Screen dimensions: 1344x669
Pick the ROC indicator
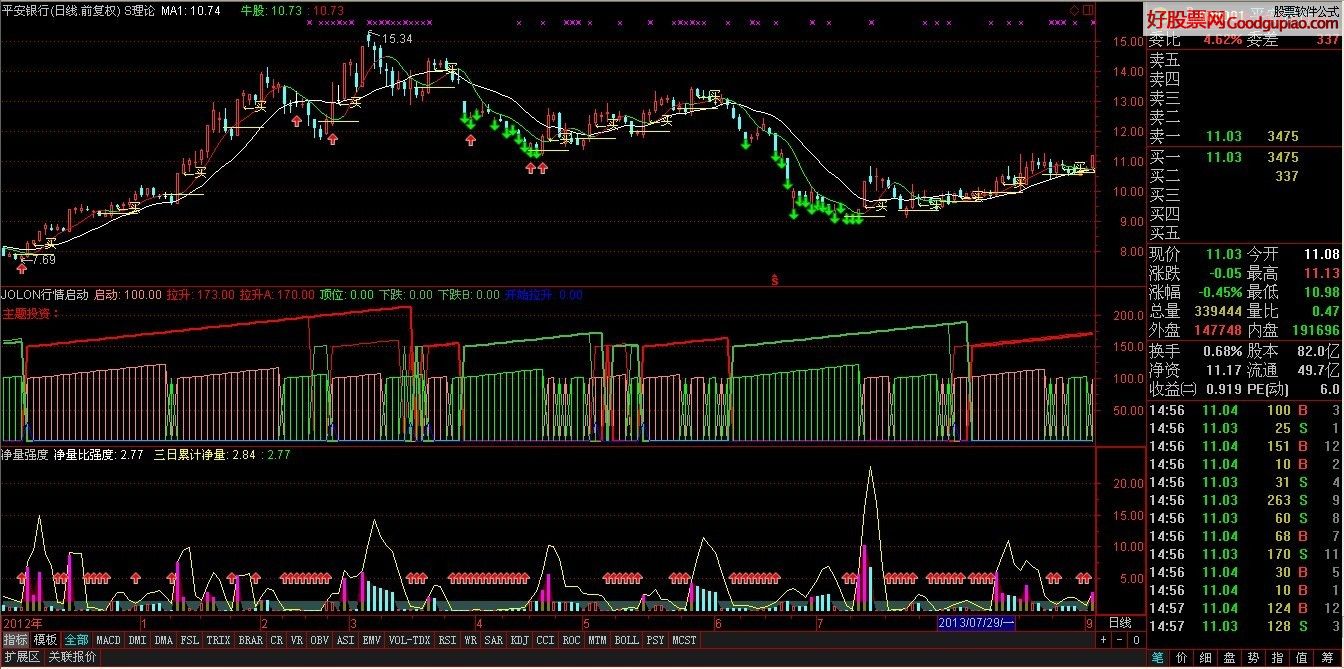coord(572,639)
